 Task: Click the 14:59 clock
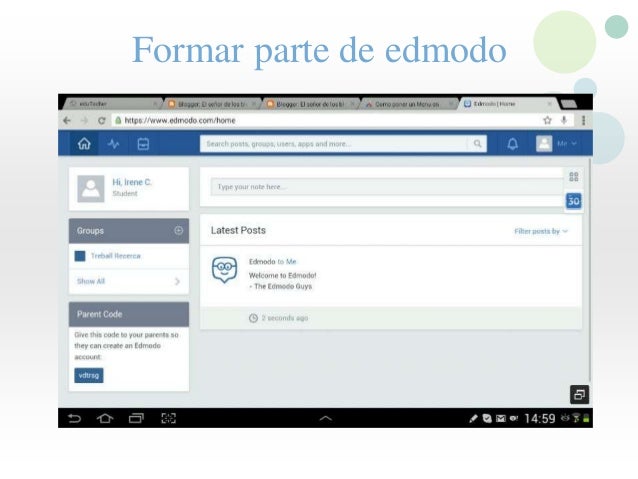540,418
